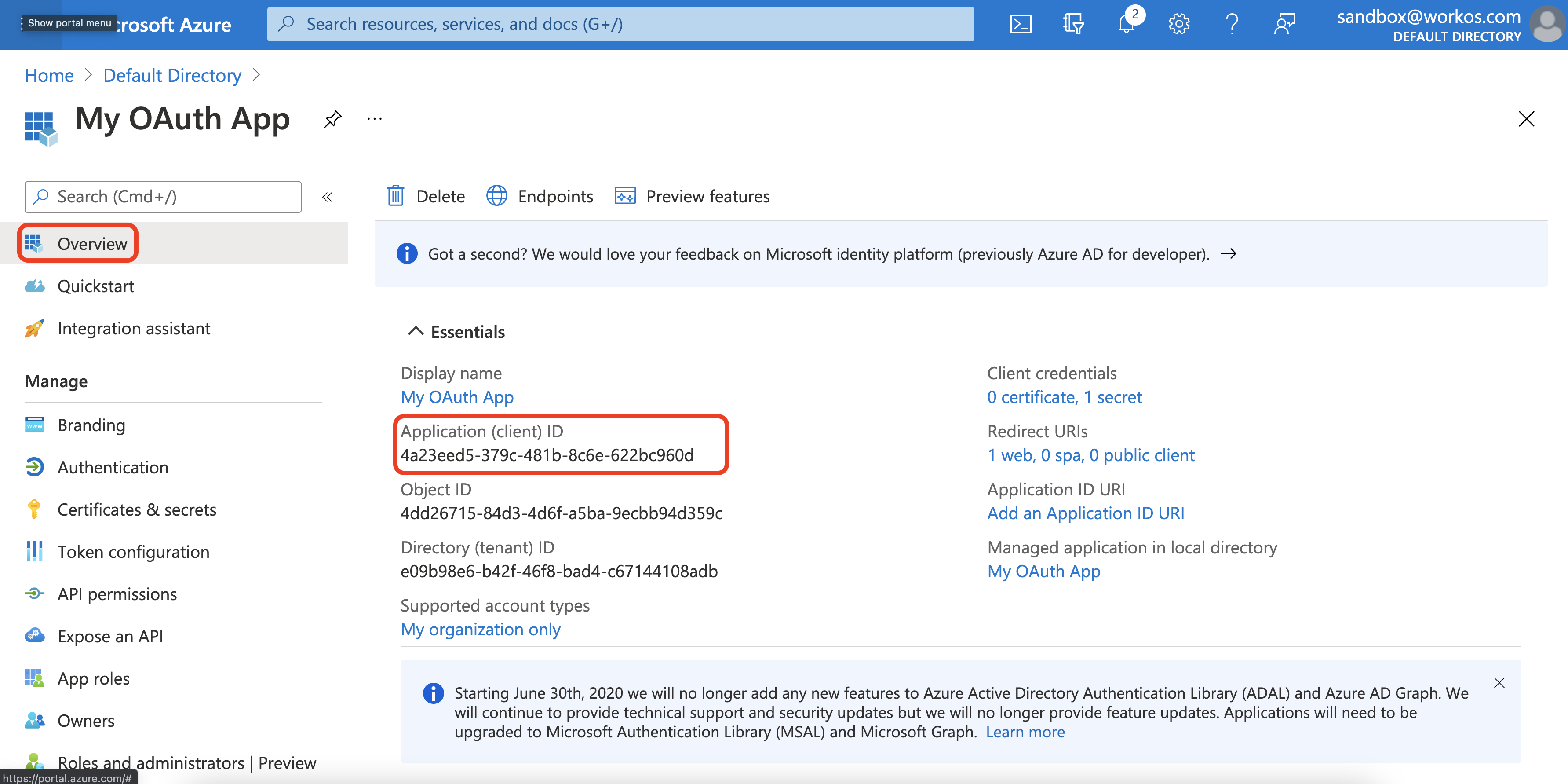Click the Token configuration bars icon
The height and width of the screenshot is (784, 1568).
[x=34, y=551]
